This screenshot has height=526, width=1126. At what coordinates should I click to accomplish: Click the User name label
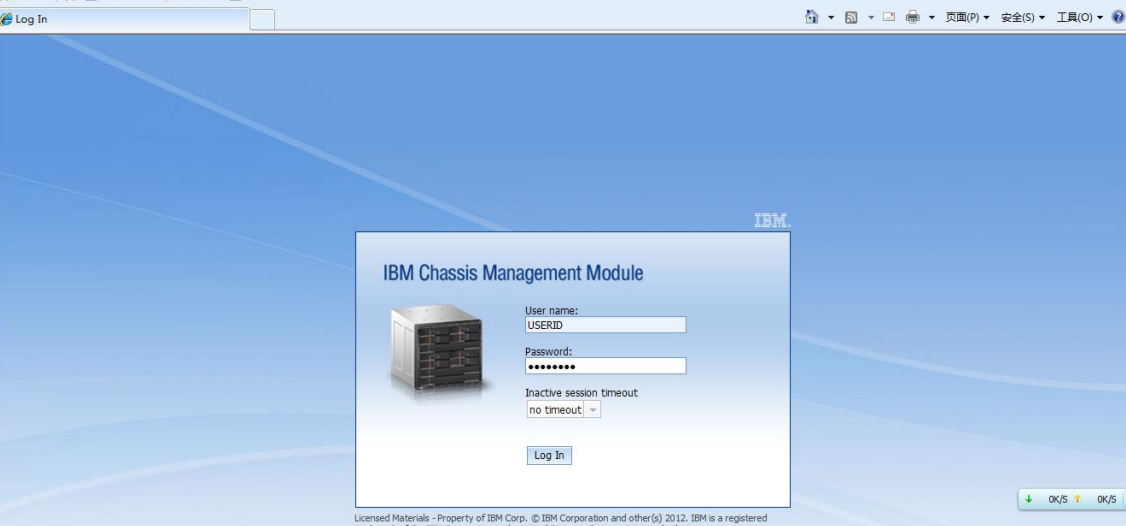click(x=552, y=310)
